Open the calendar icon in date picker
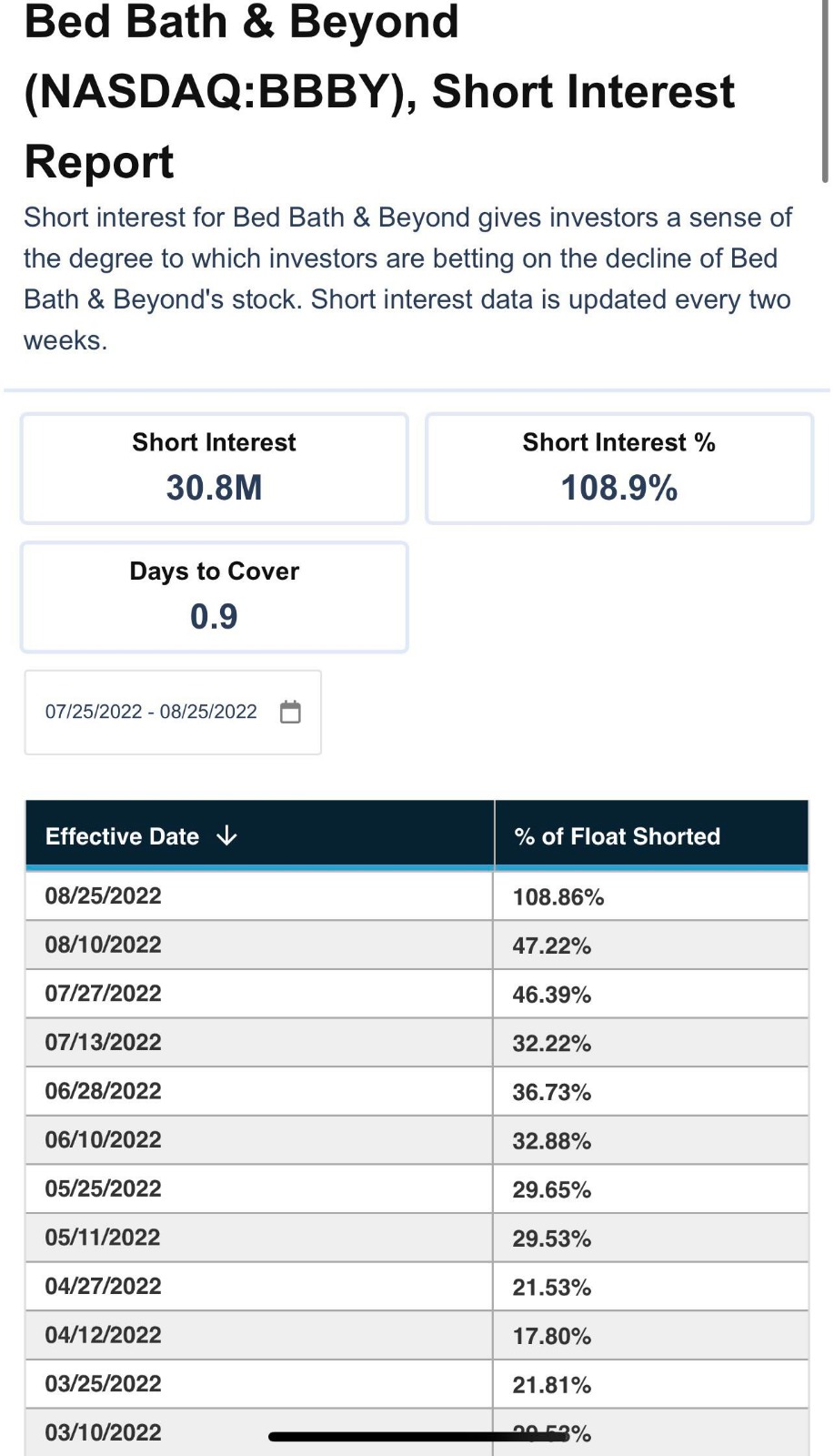The width and height of the screenshot is (834, 1456). [x=290, y=712]
